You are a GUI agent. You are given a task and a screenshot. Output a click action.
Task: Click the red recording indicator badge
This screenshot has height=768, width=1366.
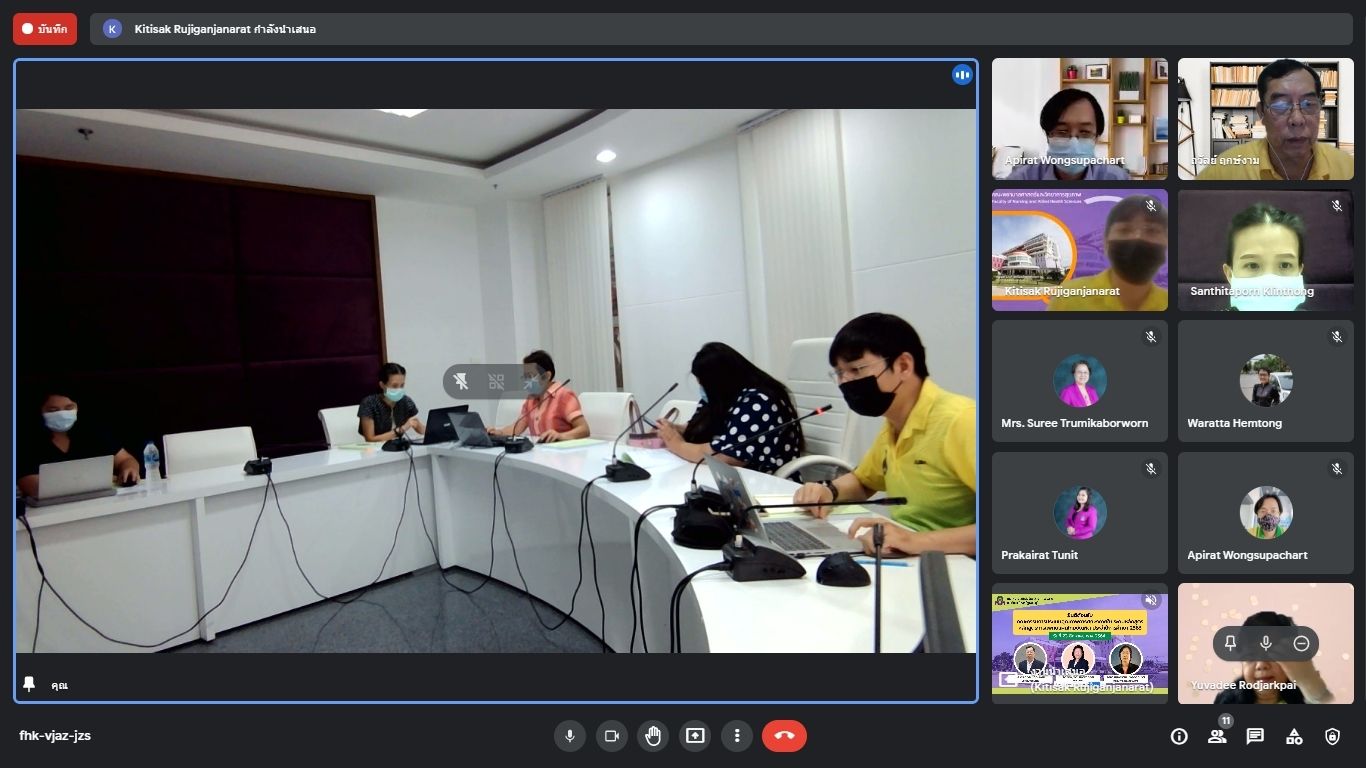click(x=45, y=29)
